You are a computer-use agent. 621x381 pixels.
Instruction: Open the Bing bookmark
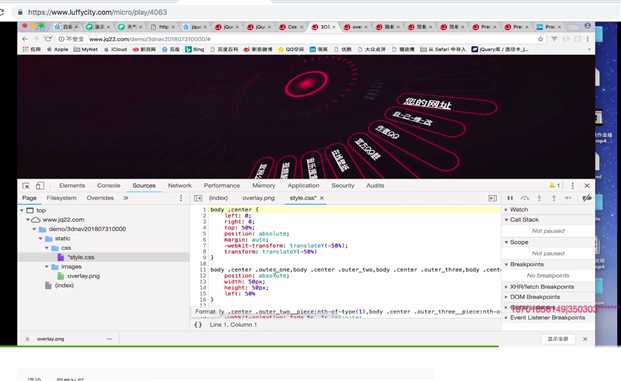click(194, 50)
